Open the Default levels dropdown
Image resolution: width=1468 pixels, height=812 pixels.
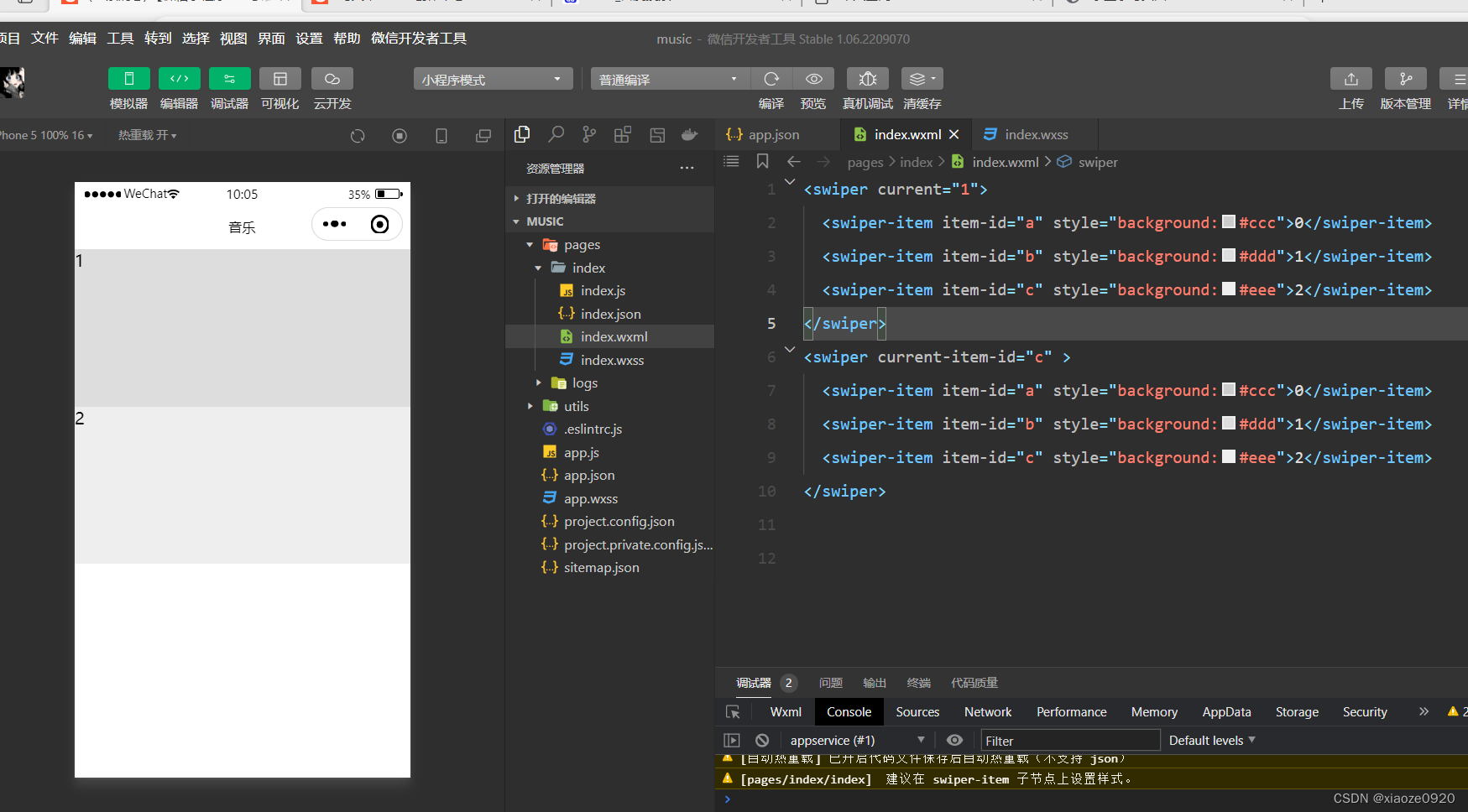1212,741
